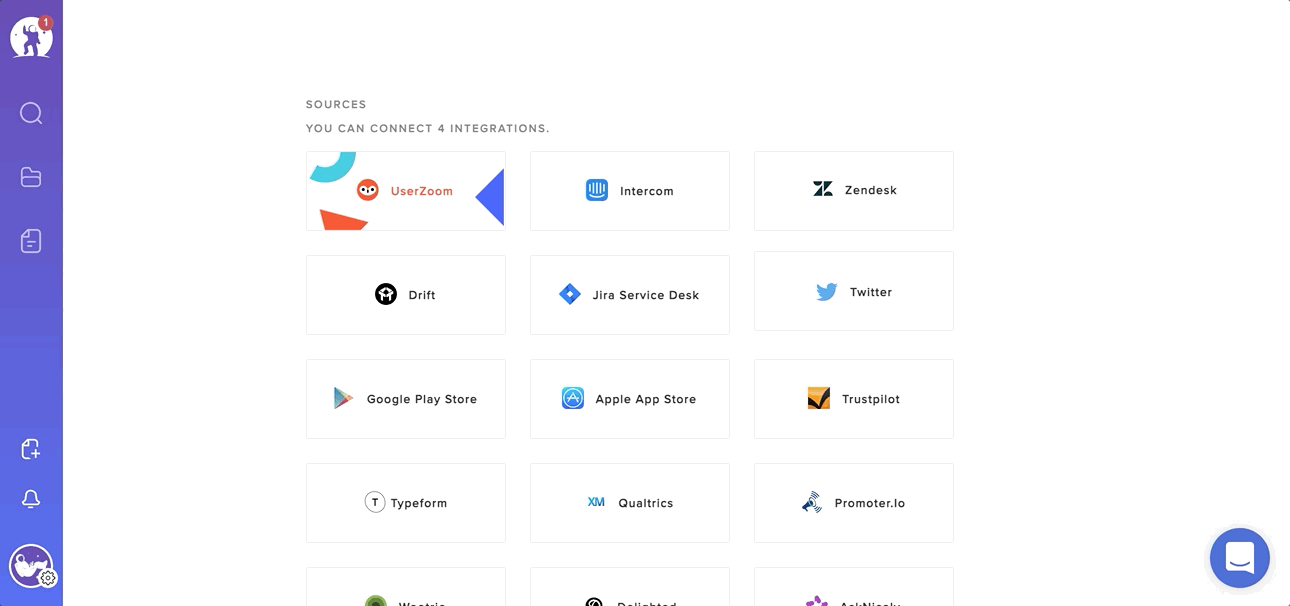Click the SOURCES heading

(336, 104)
